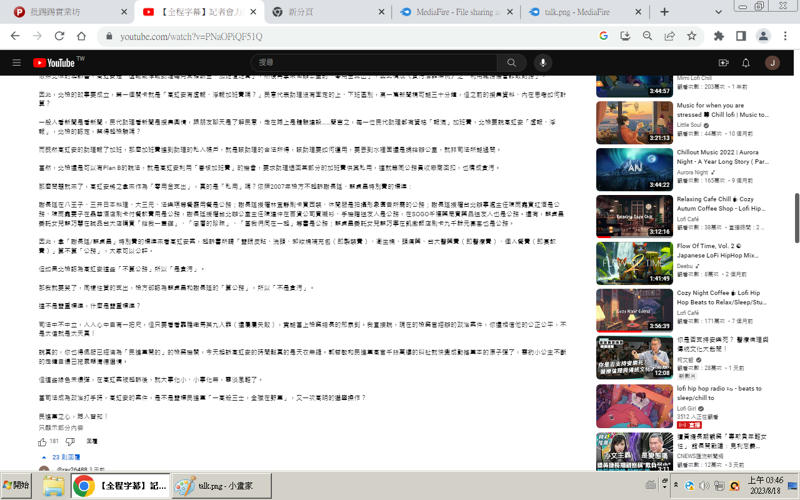
Task: Expand the tab search chevron
Action: click(x=718, y=12)
